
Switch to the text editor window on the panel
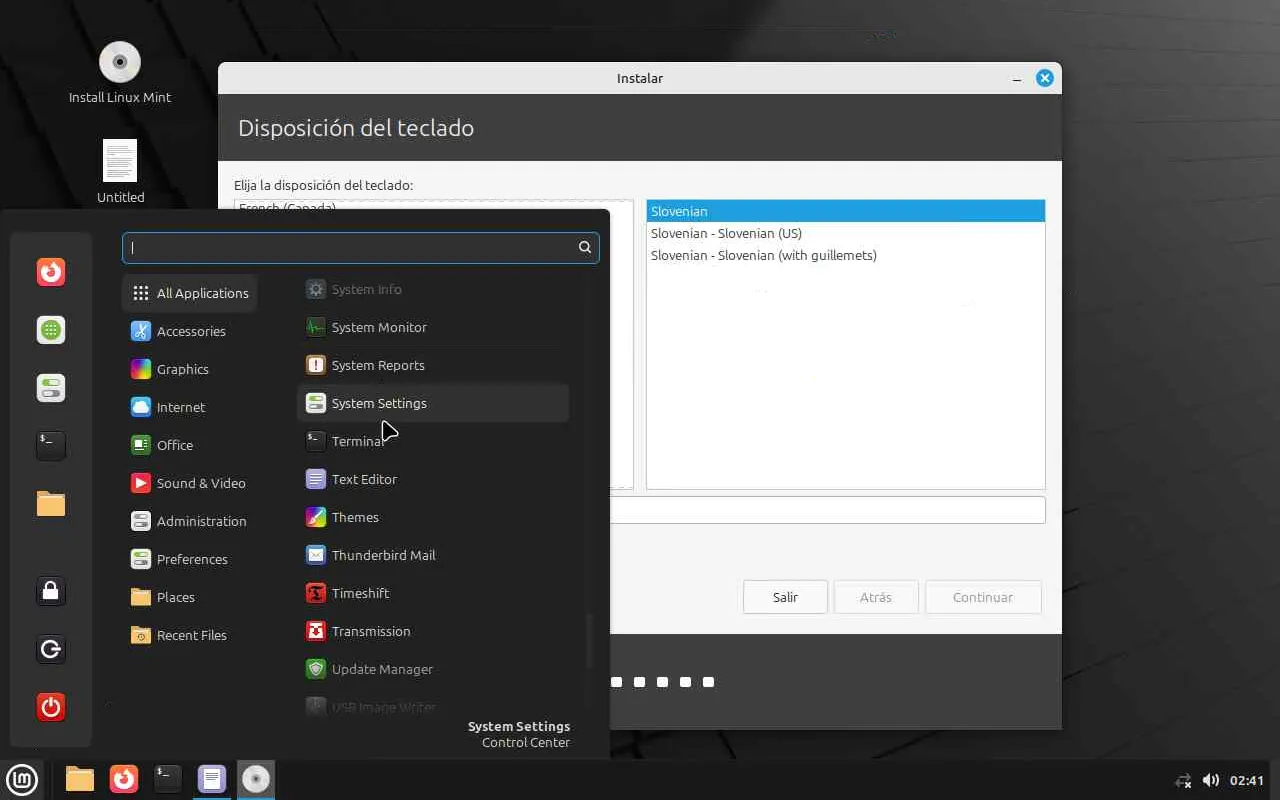(x=212, y=779)
